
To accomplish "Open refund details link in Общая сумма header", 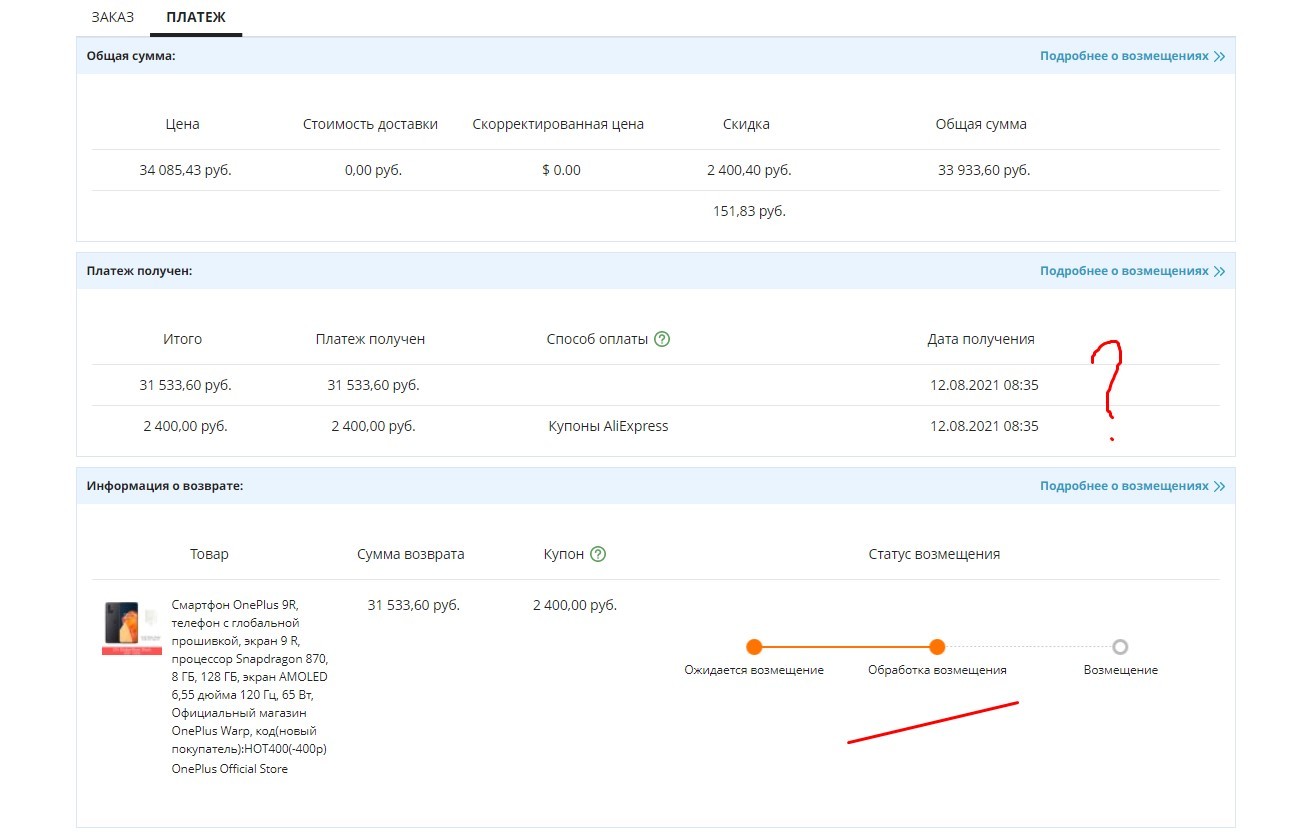I will (x=1132, y=56).
